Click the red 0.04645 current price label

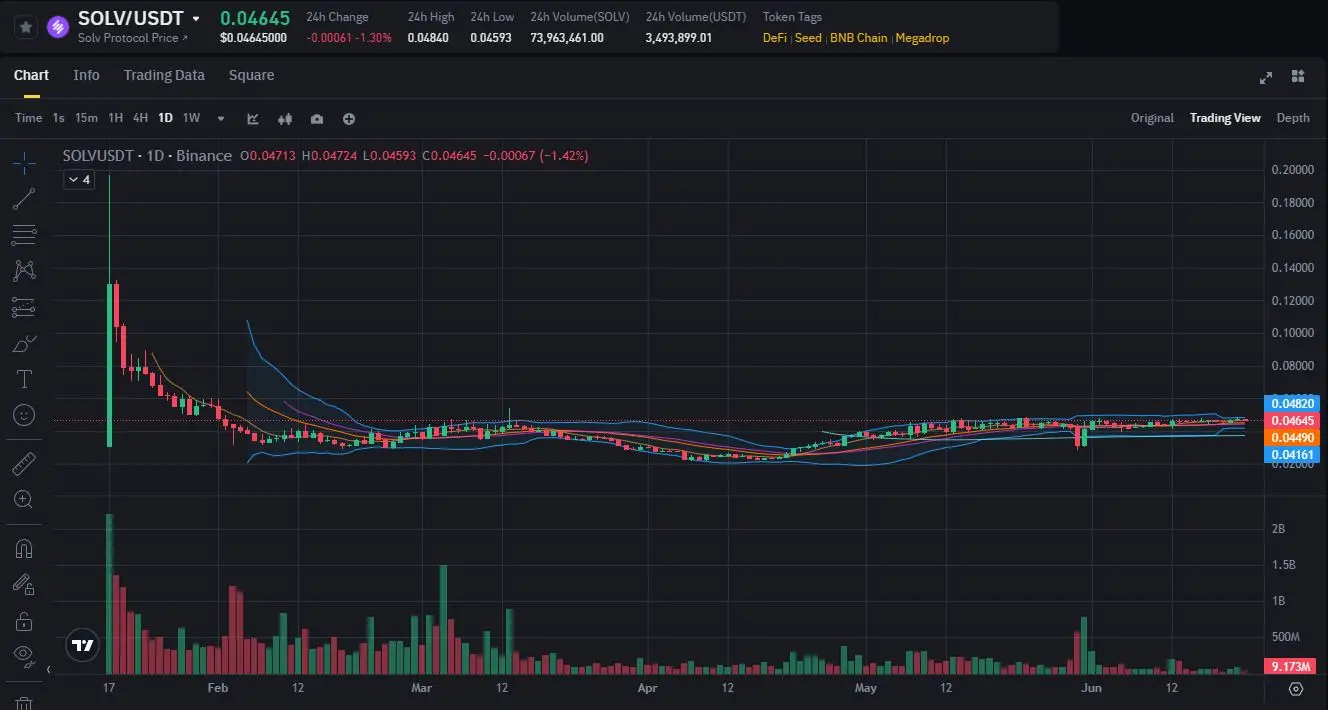pos(1293,421)
